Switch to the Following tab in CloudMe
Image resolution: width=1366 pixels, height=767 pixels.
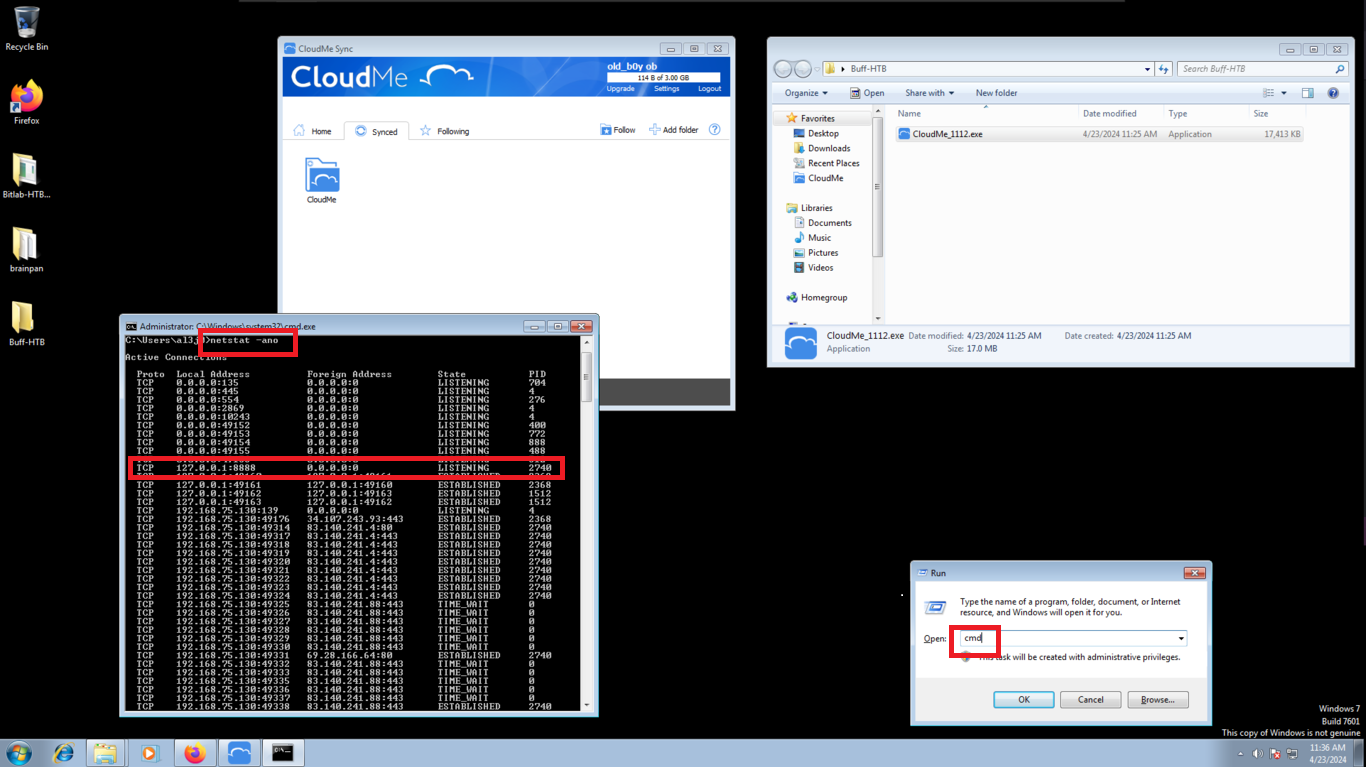coord(444,131)
